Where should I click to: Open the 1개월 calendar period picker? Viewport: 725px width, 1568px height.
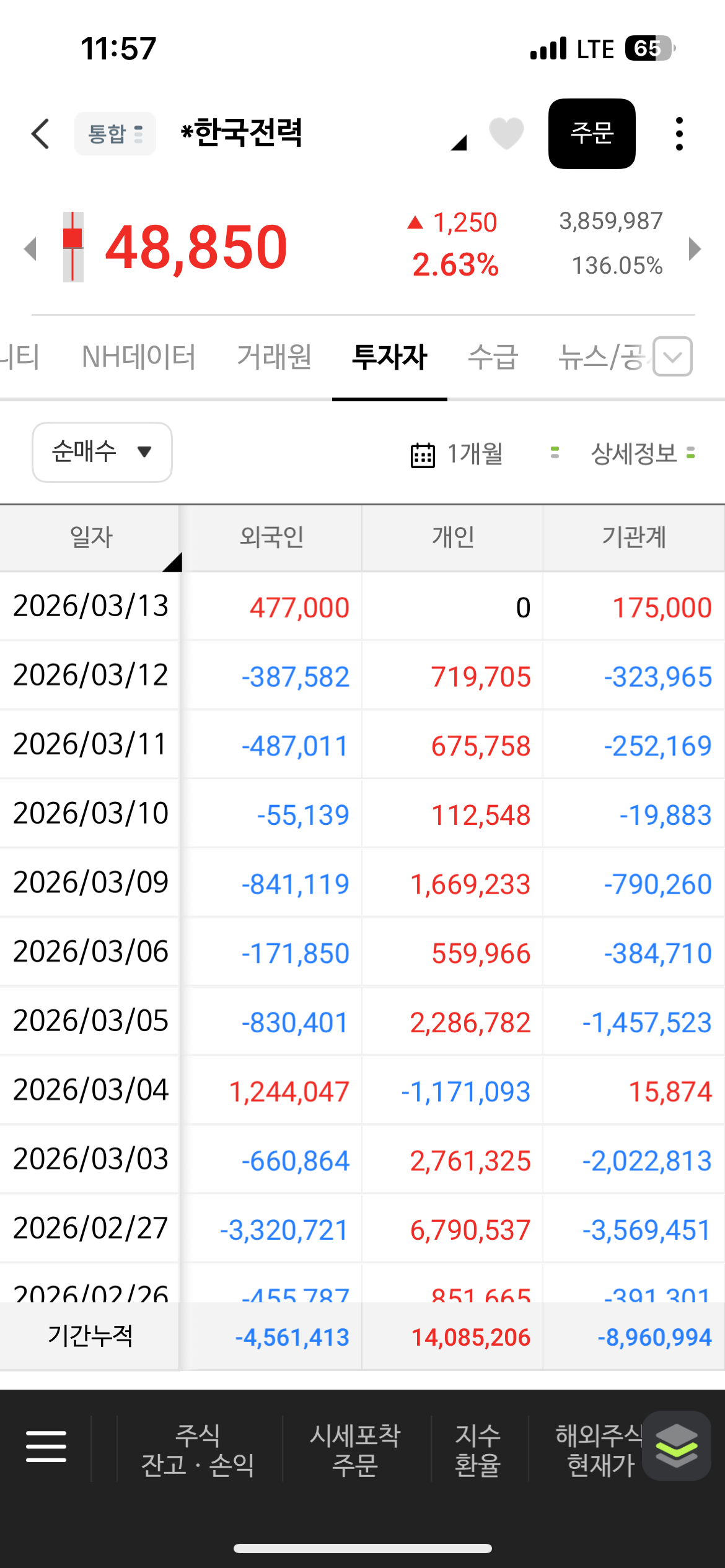457,454
